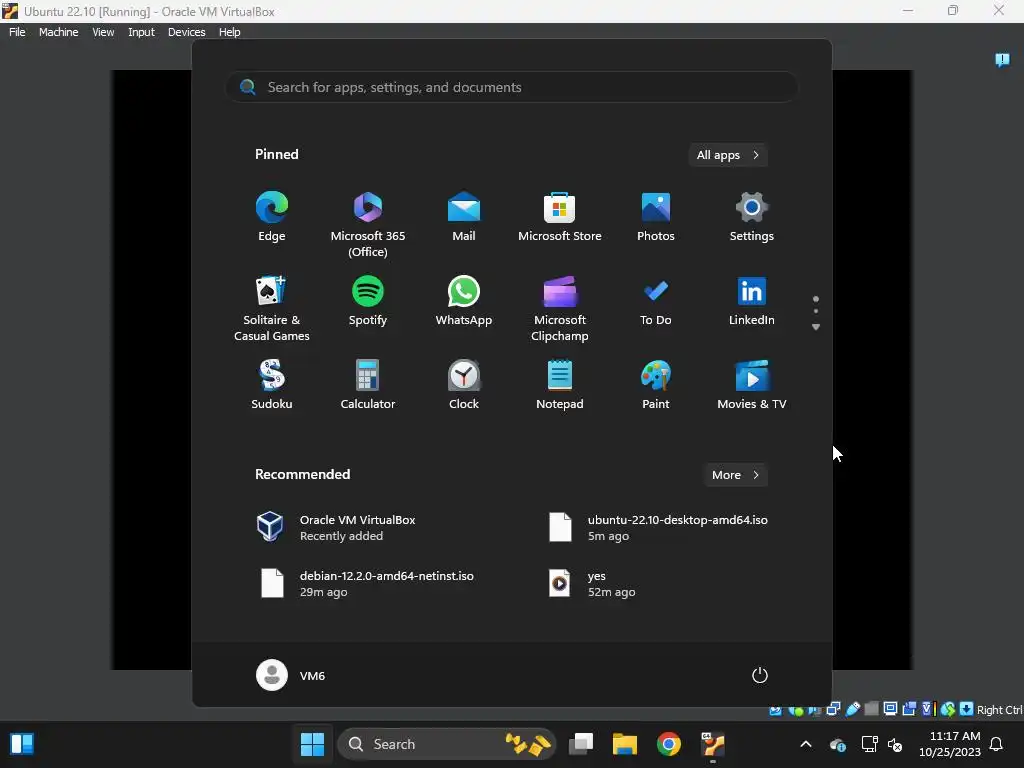Go to next pinned apps page arrow
Viewport: 1024px width, 768px height.
tap(816, 327)
